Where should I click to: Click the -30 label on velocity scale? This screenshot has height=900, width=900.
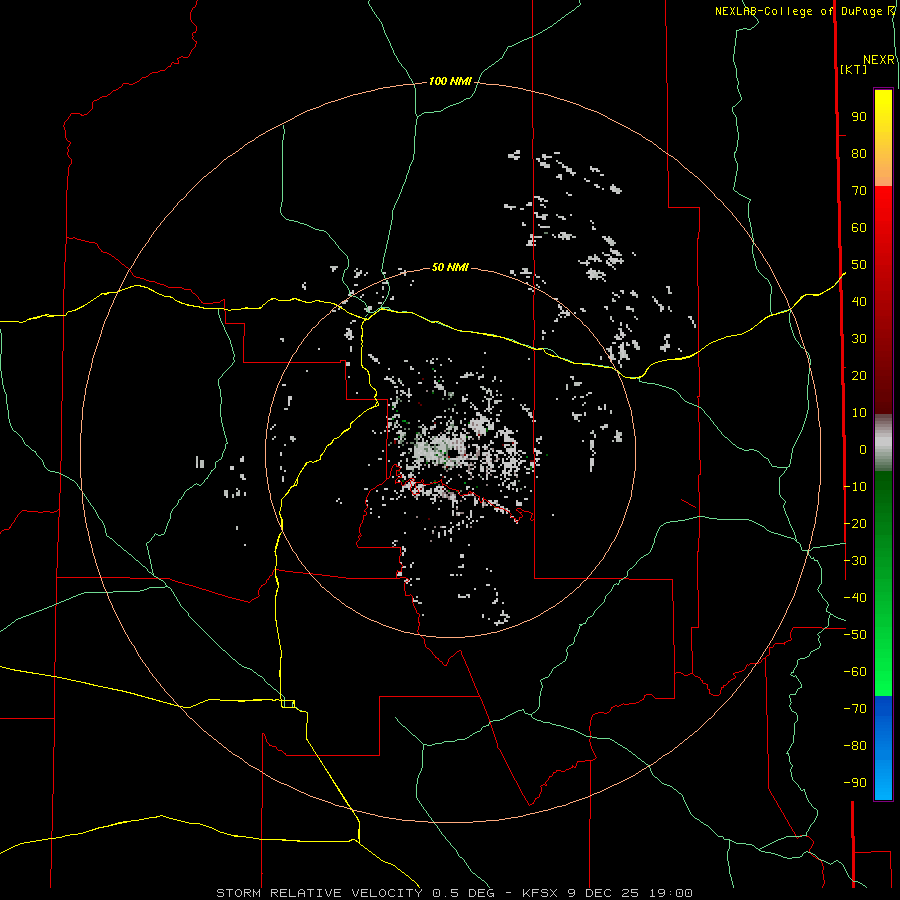pos(855,561)
